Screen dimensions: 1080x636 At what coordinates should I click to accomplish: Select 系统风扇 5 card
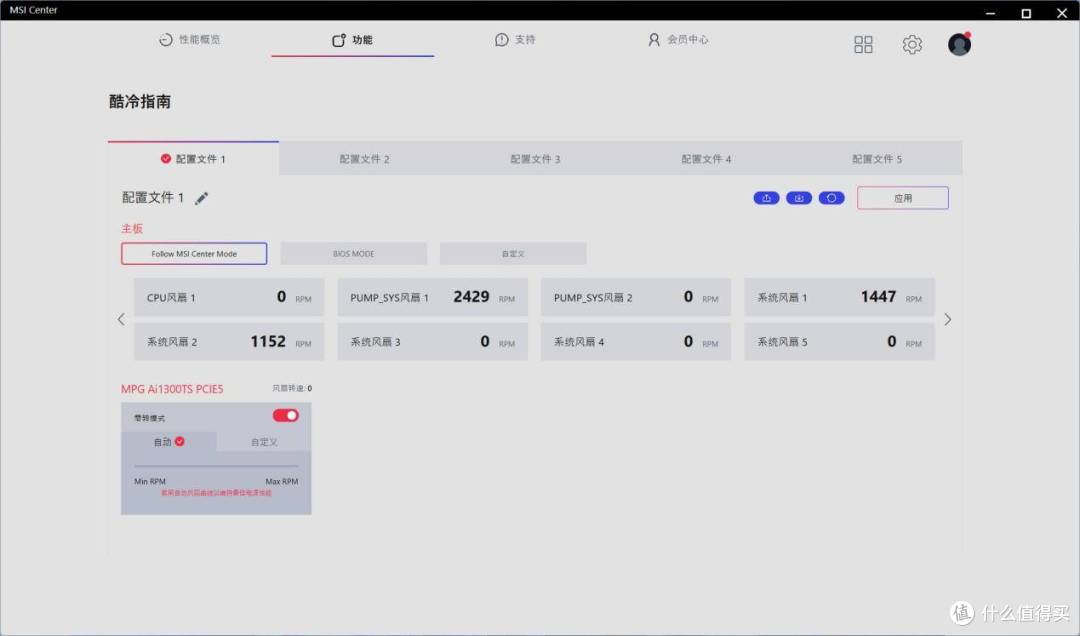840,342
